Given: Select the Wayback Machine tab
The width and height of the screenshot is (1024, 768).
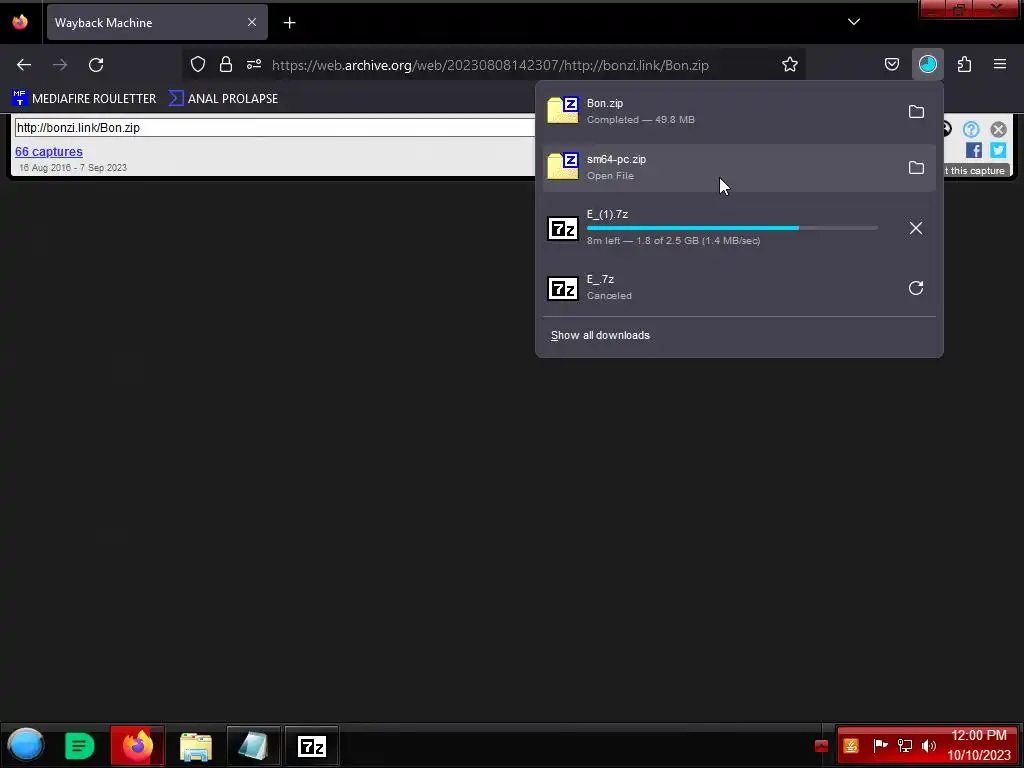Looking at the screenshot, I should (x=157, y=23).
